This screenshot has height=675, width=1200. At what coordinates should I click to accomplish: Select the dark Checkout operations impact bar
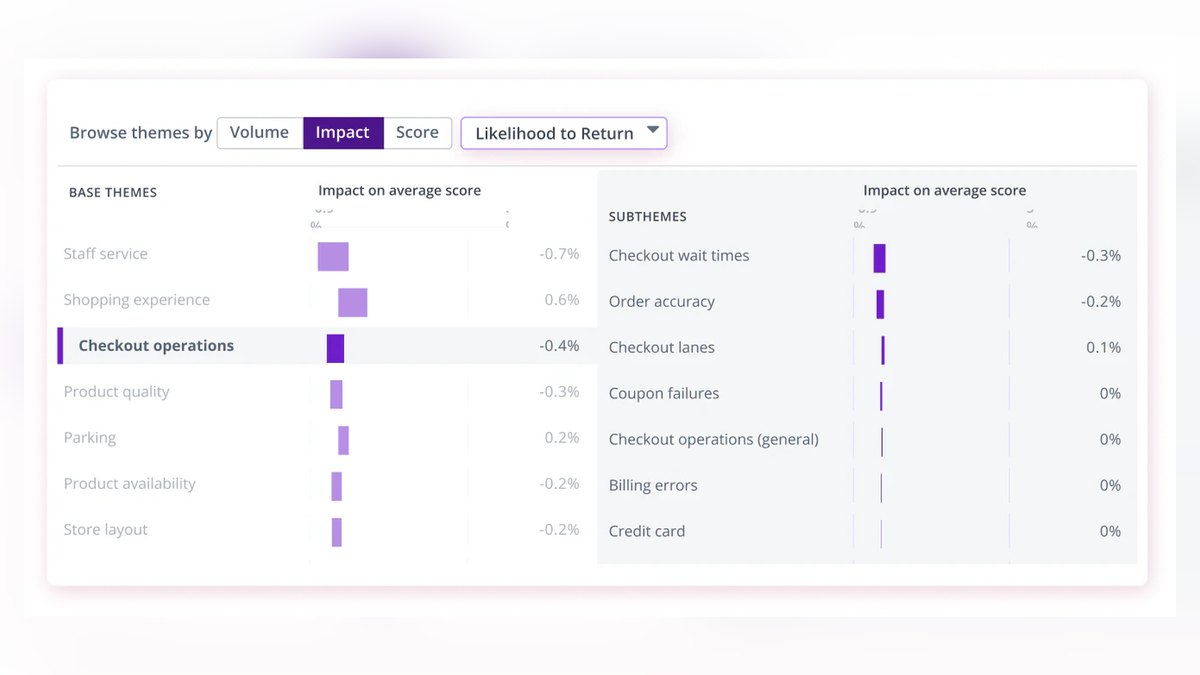[335, 348]
